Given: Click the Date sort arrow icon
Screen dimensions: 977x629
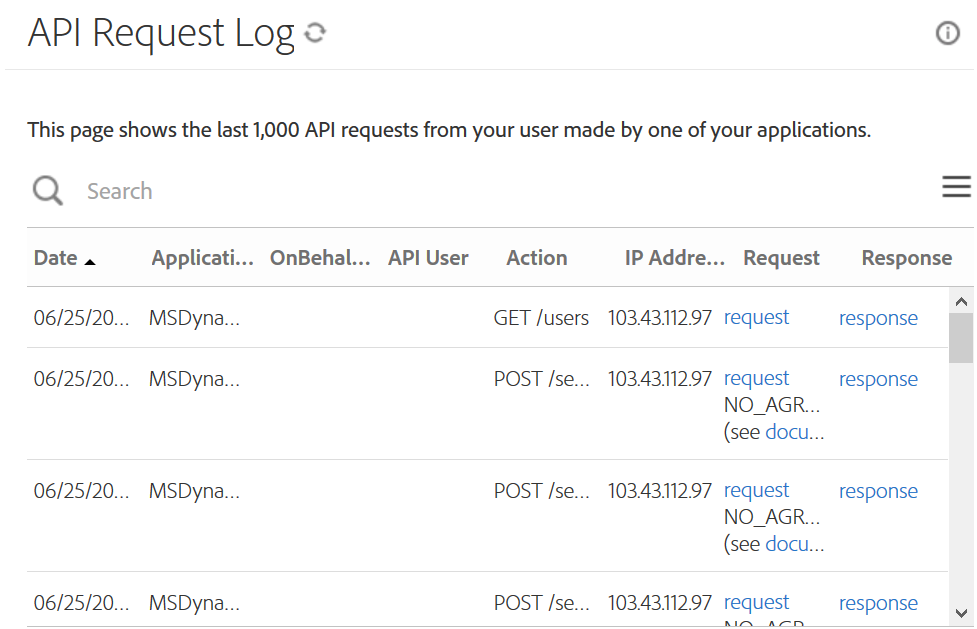Looking at the screenshot, I should (90, 262).
